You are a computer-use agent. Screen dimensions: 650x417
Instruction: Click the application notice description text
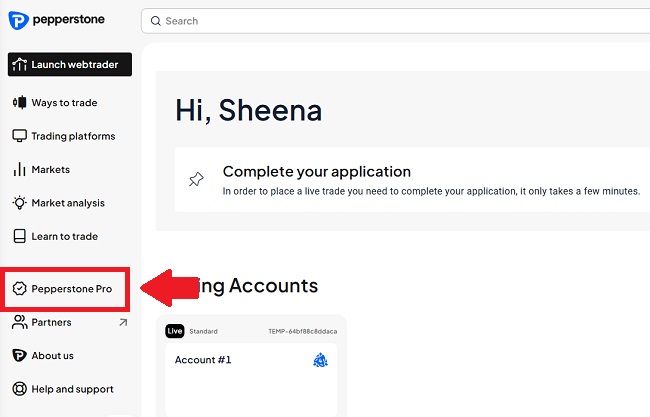pos(432,191)
